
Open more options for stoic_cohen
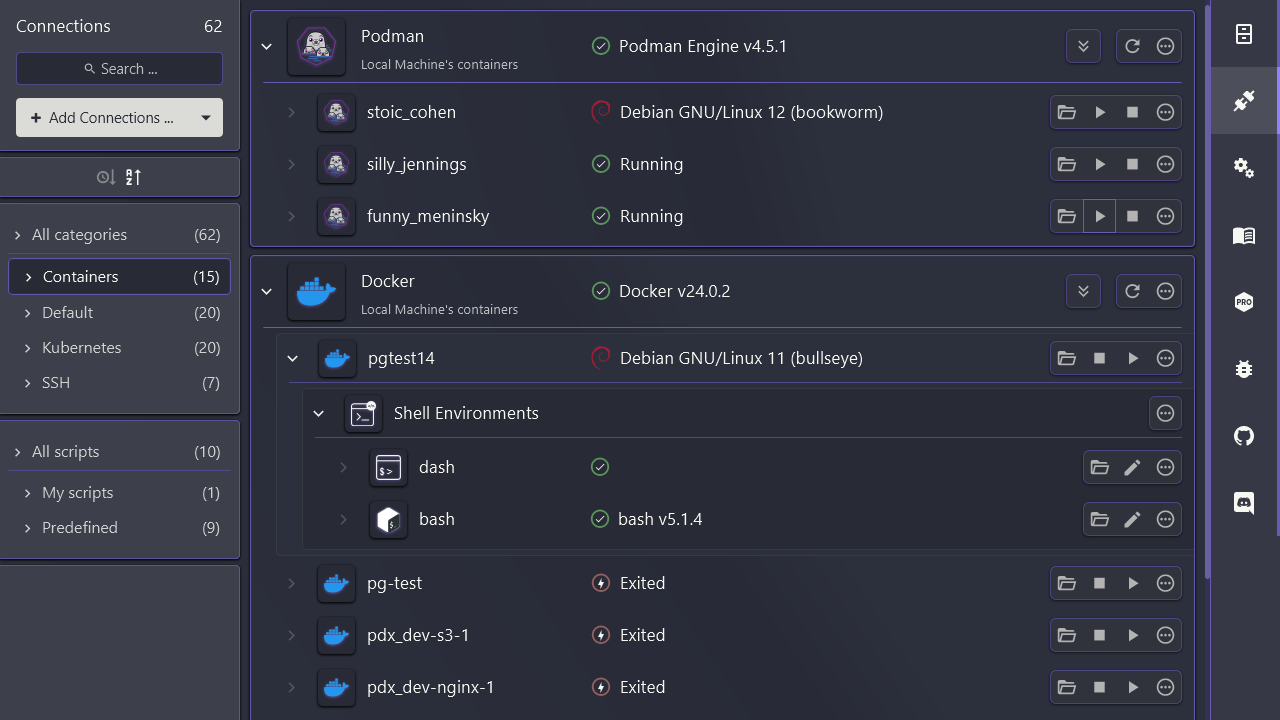[x=1165, y=112]
